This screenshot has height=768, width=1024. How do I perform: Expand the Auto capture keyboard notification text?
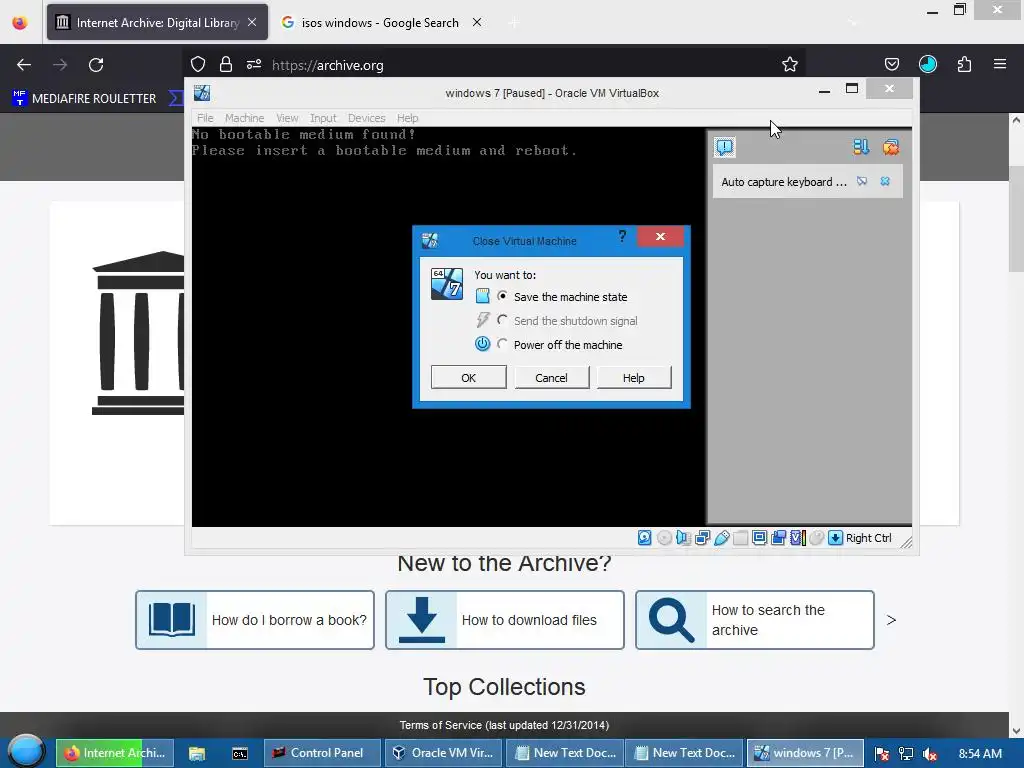click(x=784, y=182)
